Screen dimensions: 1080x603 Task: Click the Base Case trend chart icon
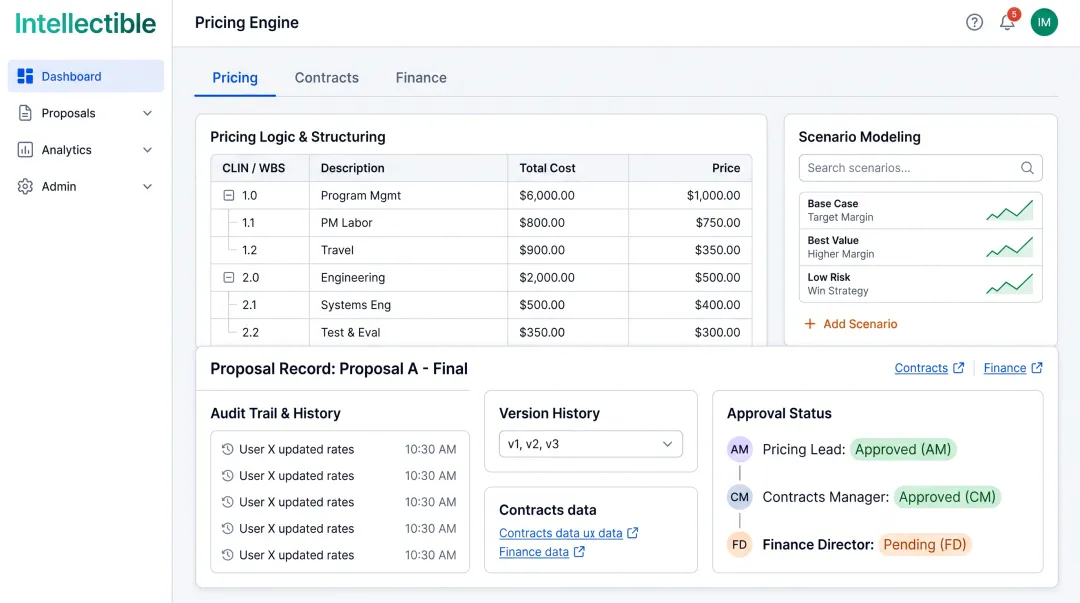[x=1009, y=210]
